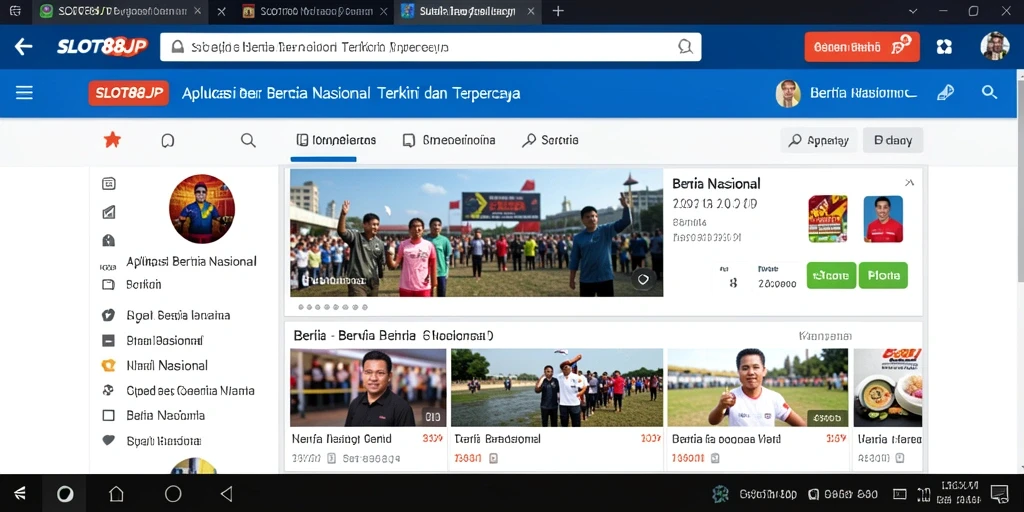
Task: Click the second news card title text
Action: tap(497, 439)
